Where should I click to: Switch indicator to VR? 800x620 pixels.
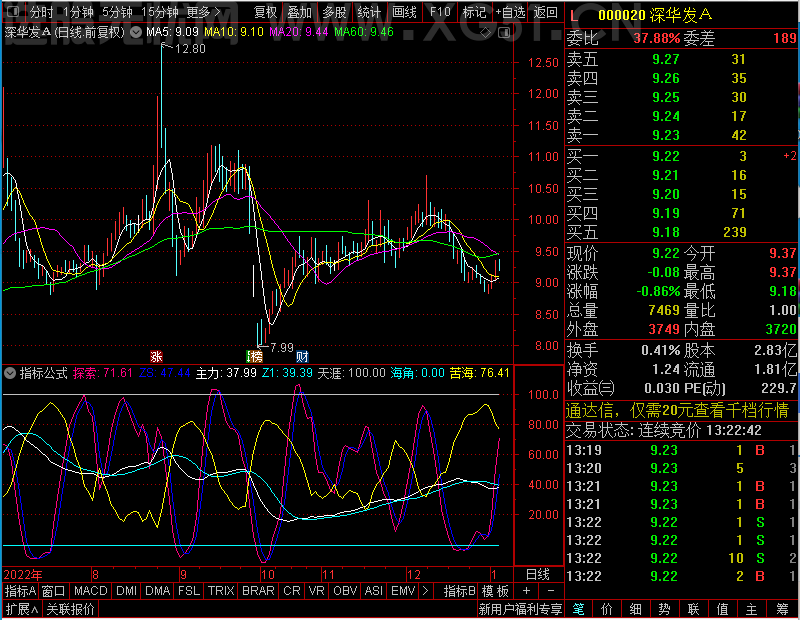[316, 591]
